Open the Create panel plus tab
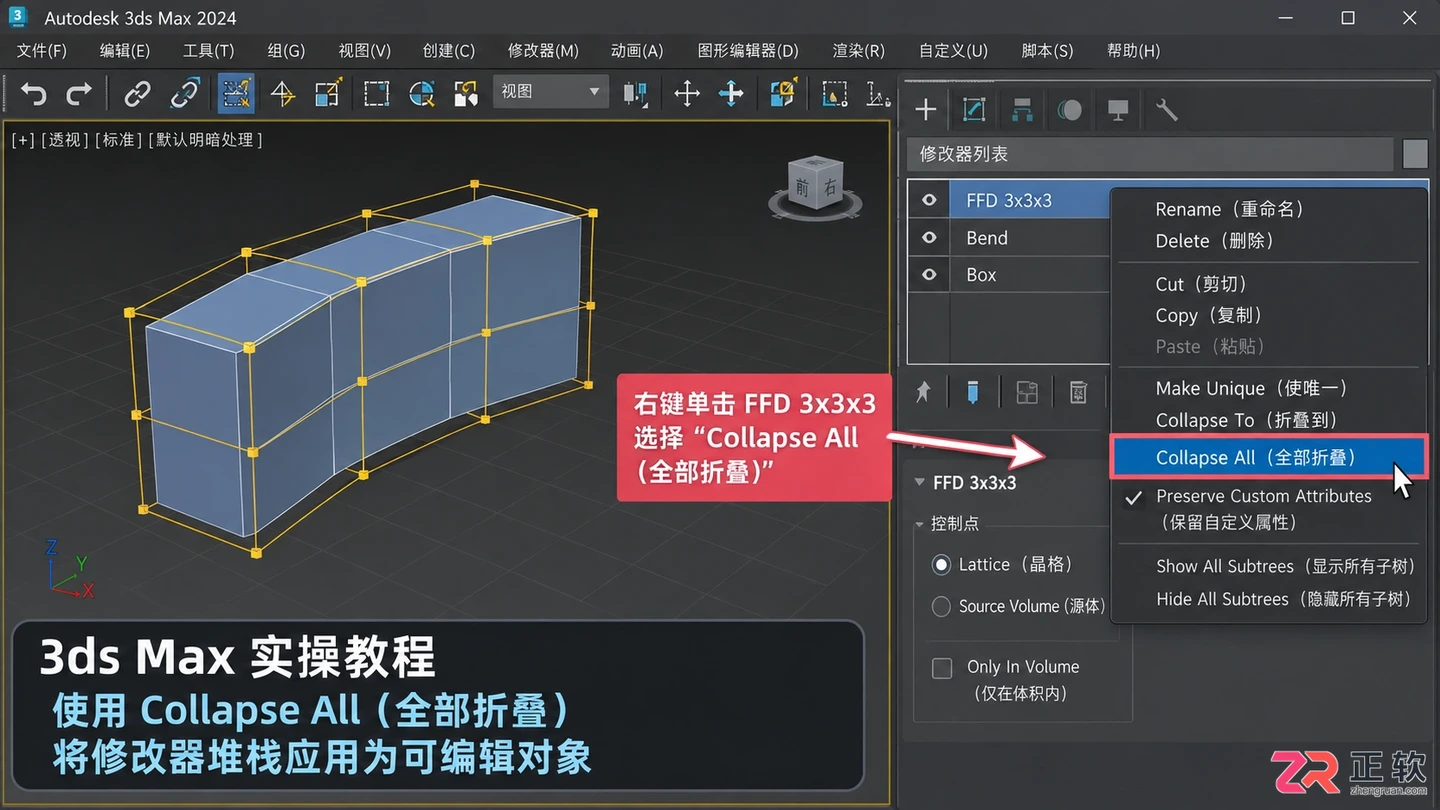This screenshot has width=1440, height=810. [926, 110]
